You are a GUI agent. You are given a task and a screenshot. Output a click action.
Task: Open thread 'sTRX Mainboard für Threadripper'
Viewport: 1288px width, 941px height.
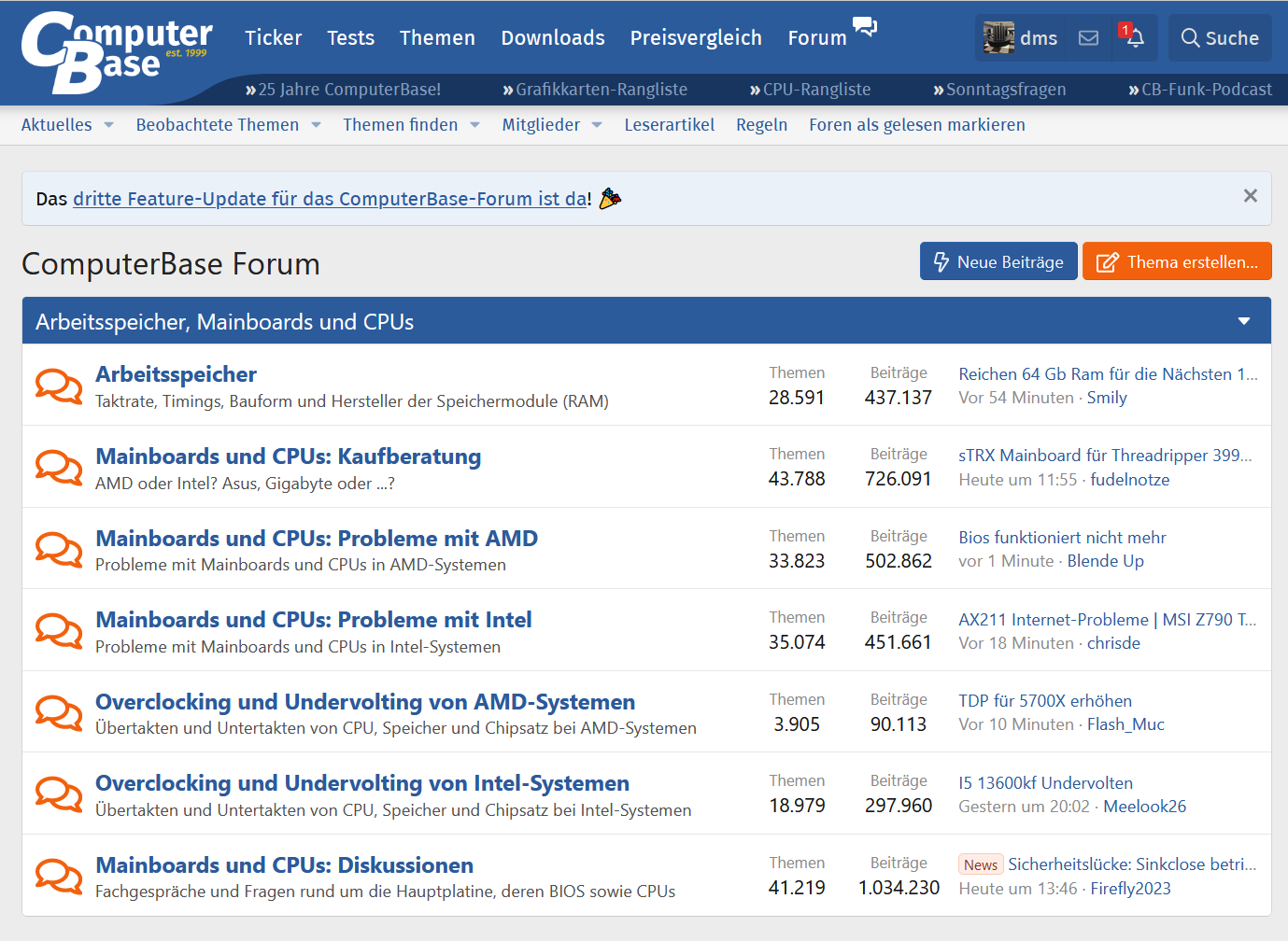[1105, 456]
